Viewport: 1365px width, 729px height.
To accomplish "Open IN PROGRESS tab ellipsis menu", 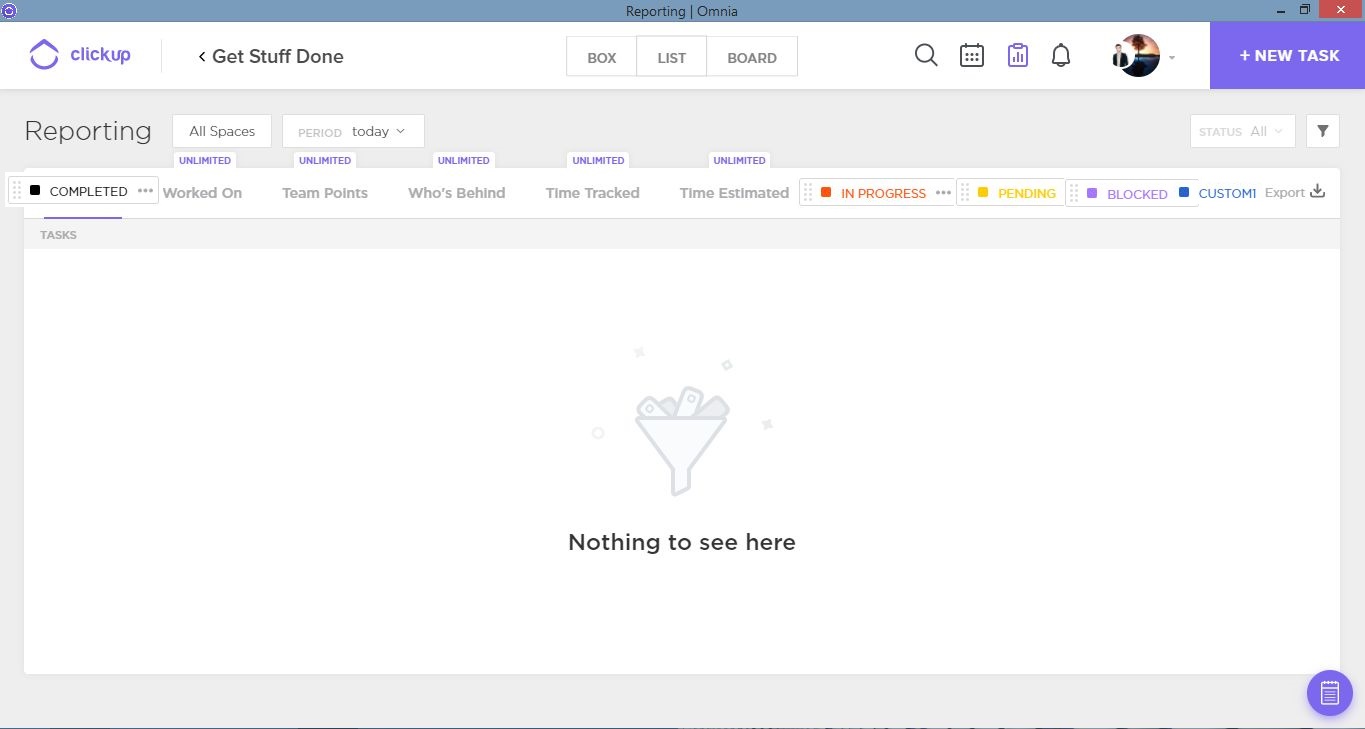I will click(943, 193).
